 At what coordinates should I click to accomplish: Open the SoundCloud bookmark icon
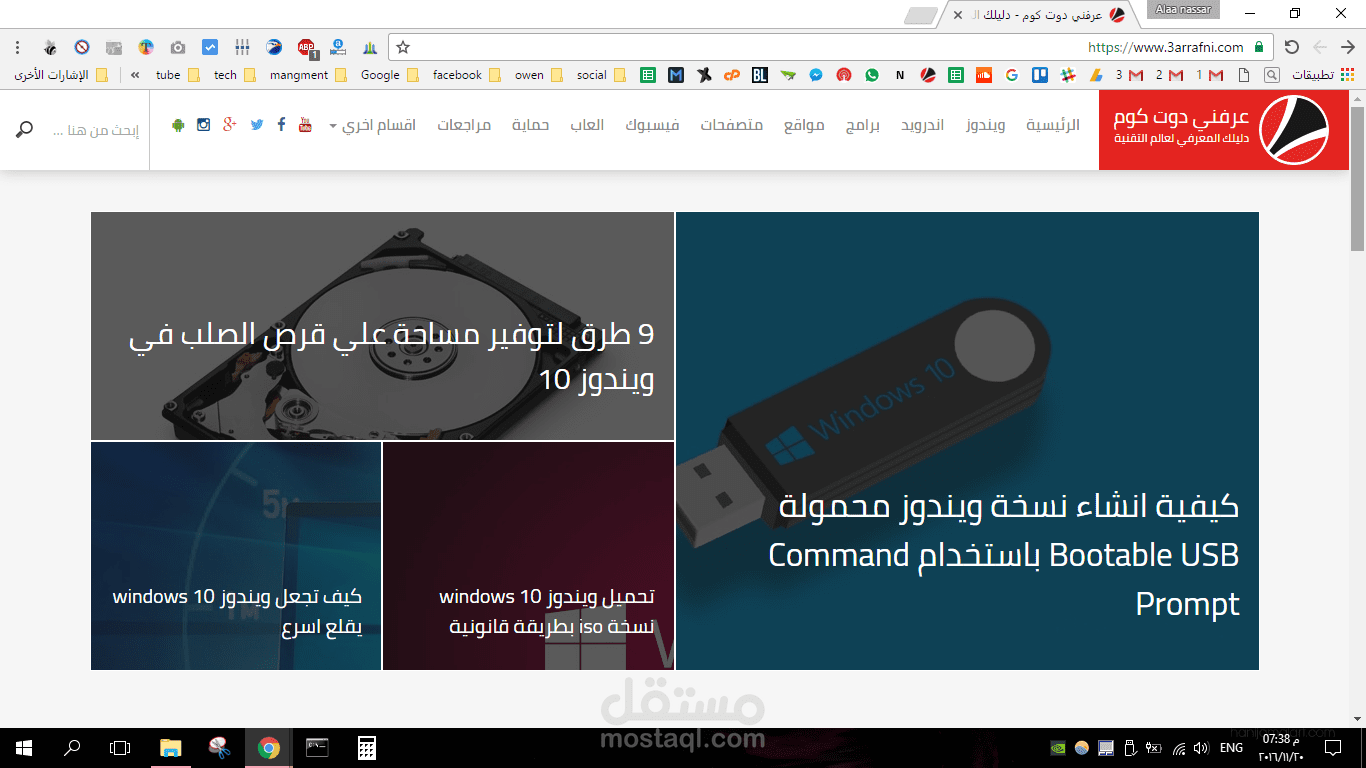click(984, 75)
